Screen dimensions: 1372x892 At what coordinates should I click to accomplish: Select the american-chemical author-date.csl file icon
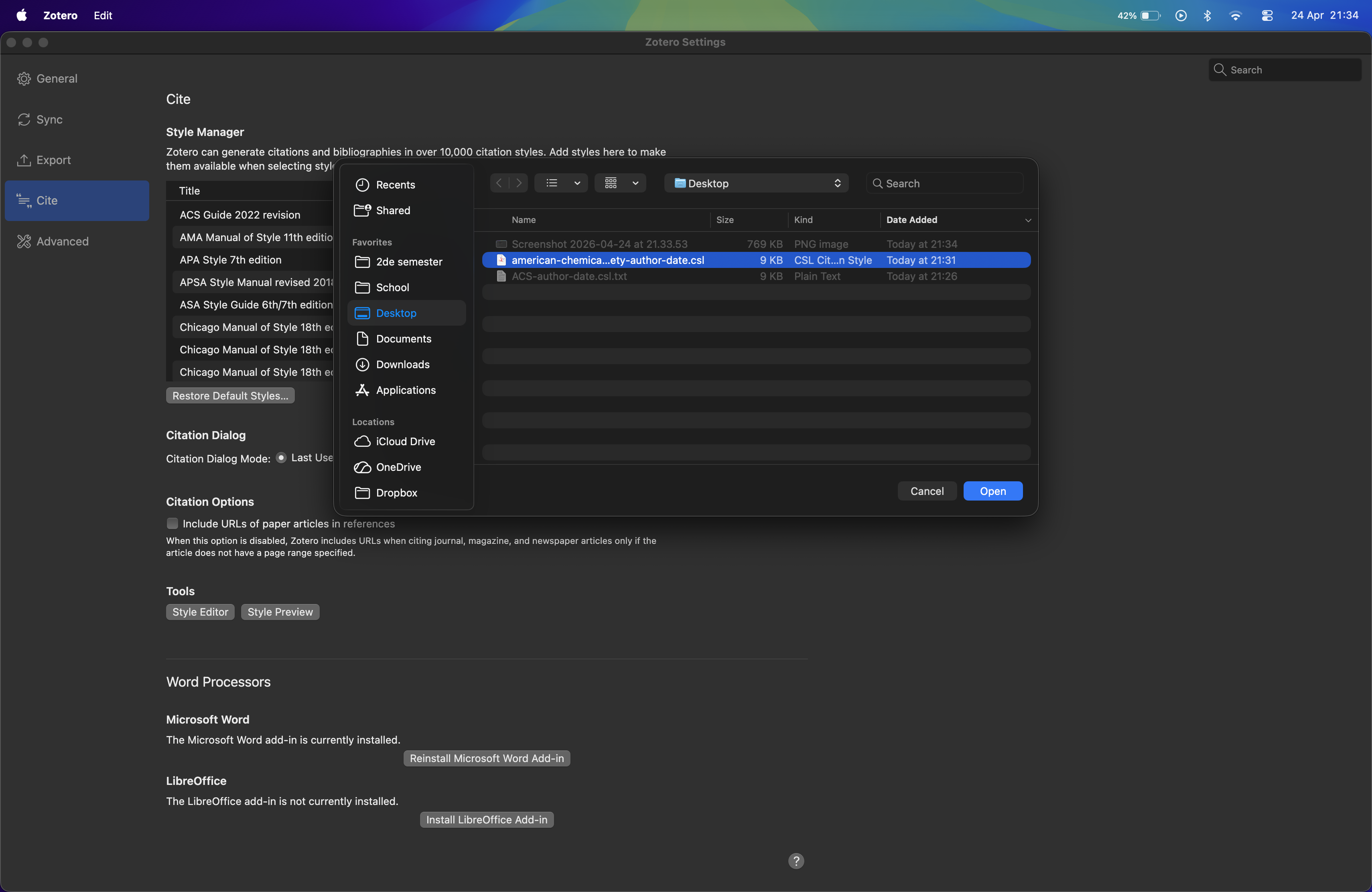coord(501,260)
